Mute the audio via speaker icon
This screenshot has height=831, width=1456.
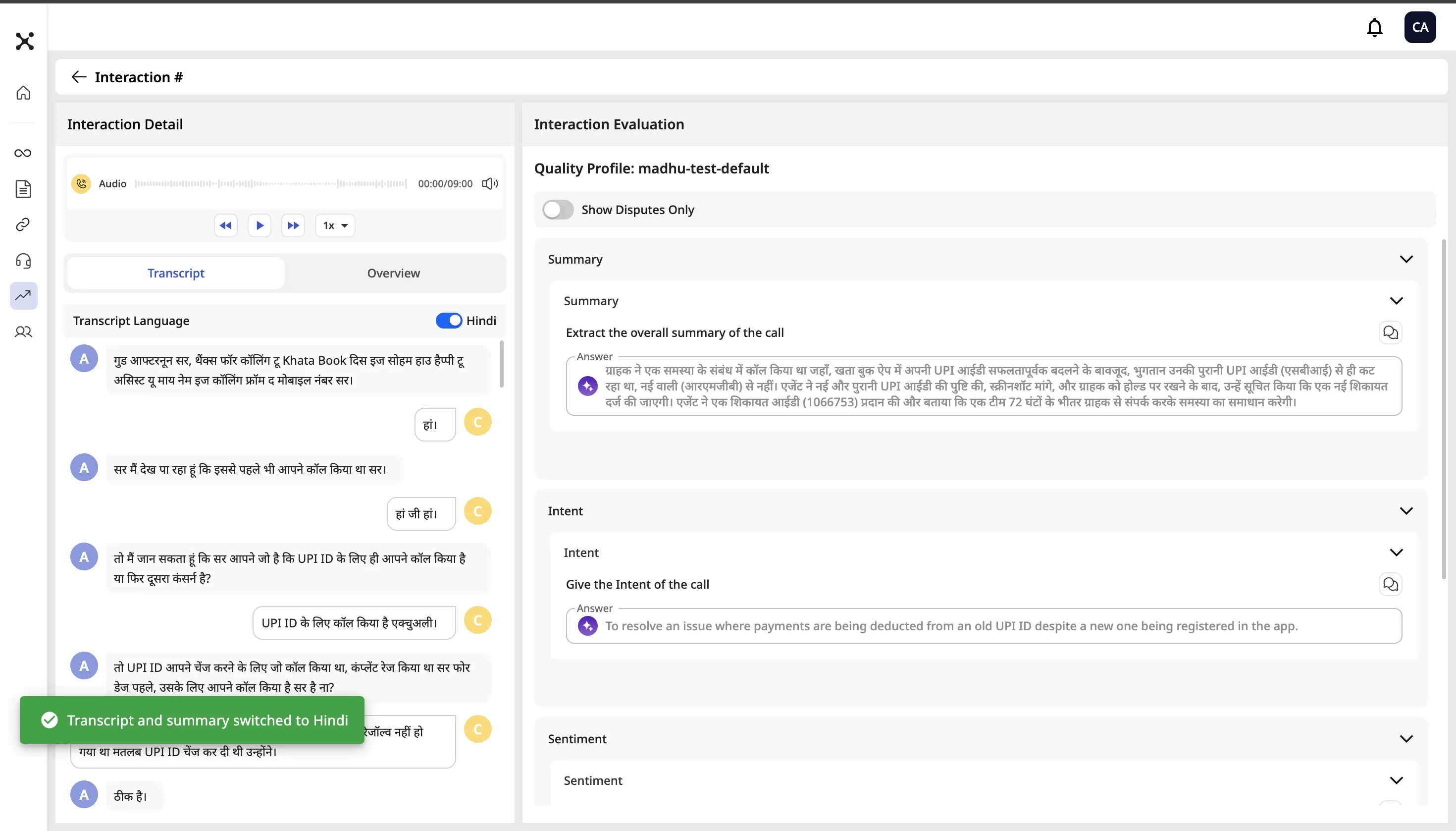click(490, 184)
